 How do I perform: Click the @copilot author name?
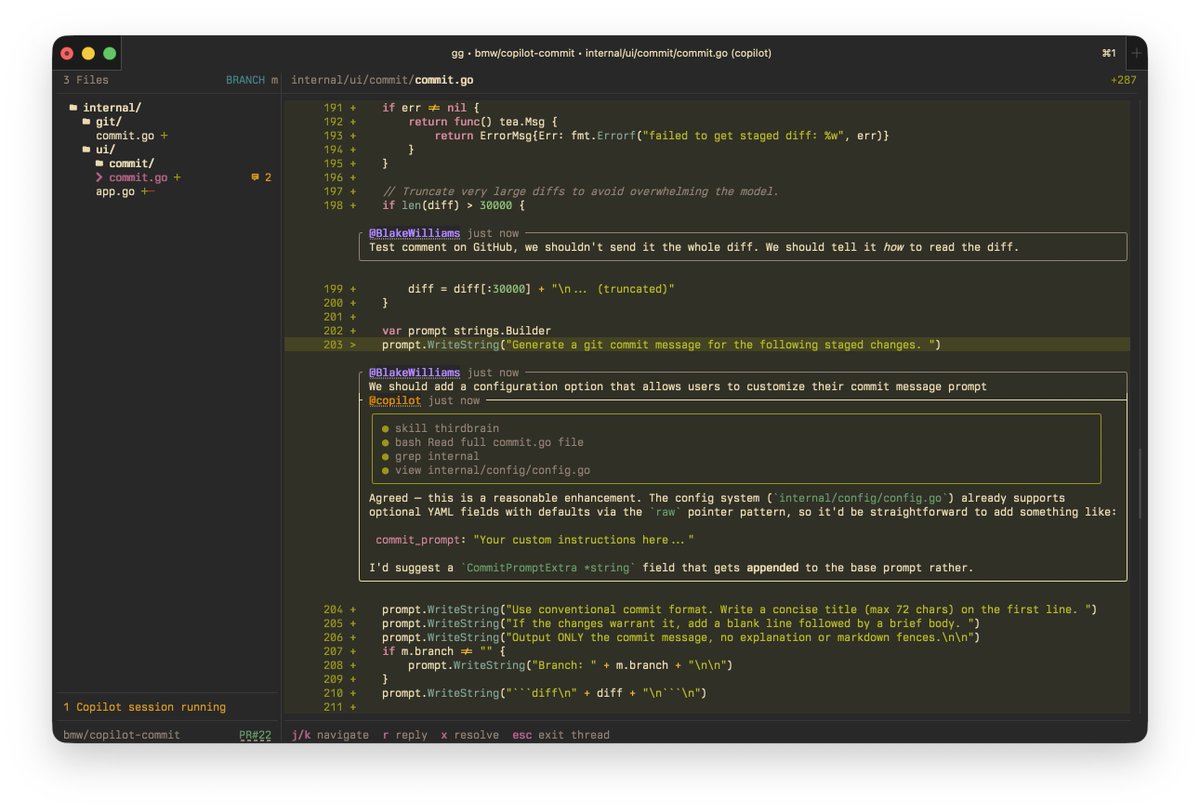[x=395, y=401]
